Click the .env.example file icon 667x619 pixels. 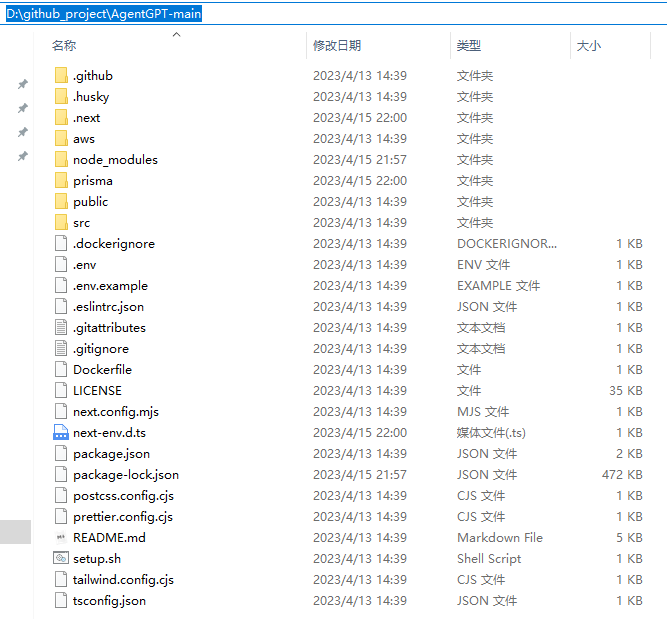click(x=61, y=285)
